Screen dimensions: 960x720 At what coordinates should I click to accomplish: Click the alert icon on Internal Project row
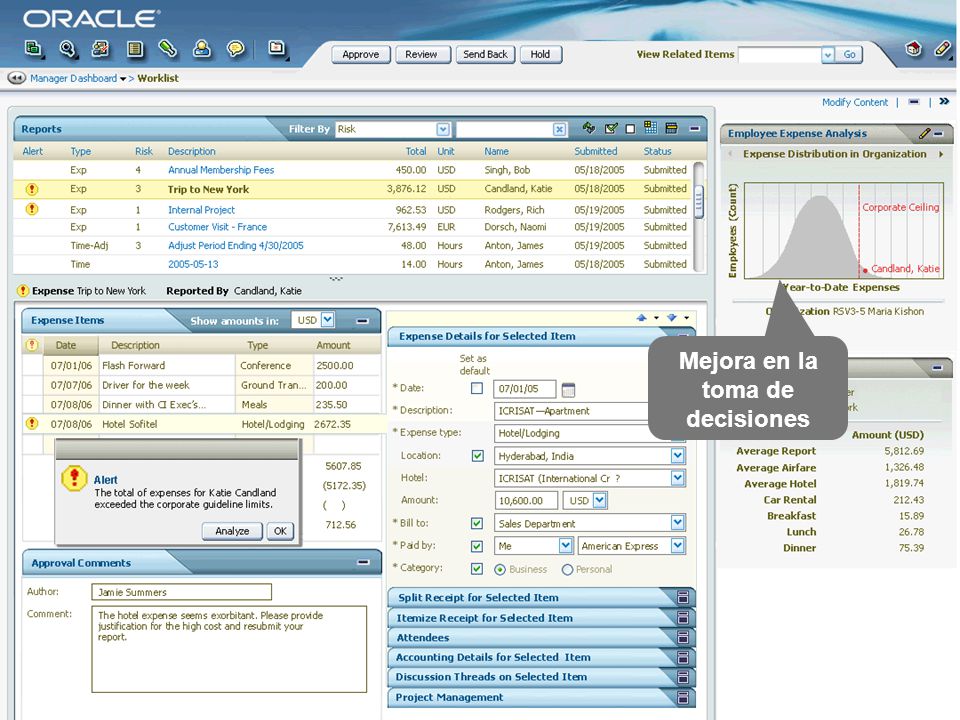click(32, 209)
